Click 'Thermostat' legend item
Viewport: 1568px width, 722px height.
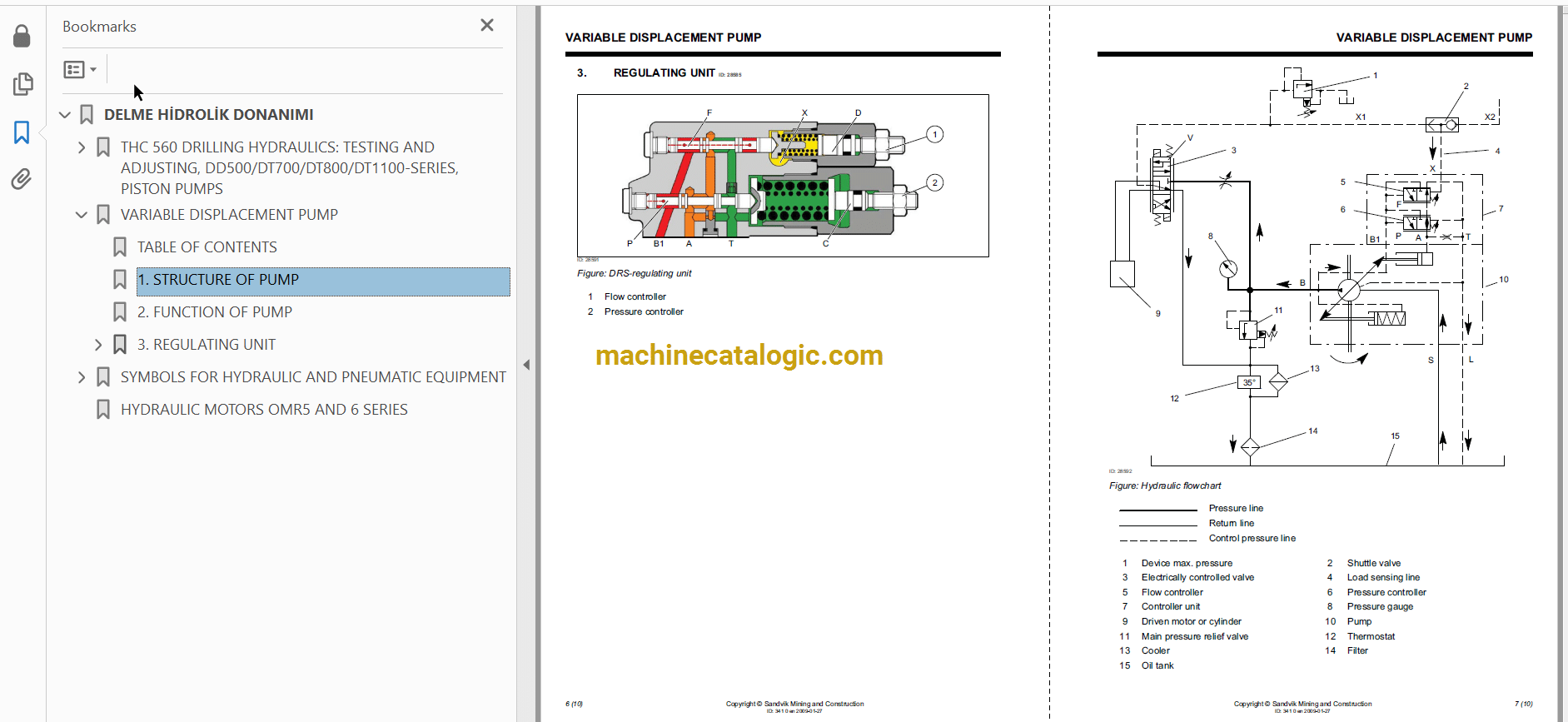click(x=1371, y=636)
